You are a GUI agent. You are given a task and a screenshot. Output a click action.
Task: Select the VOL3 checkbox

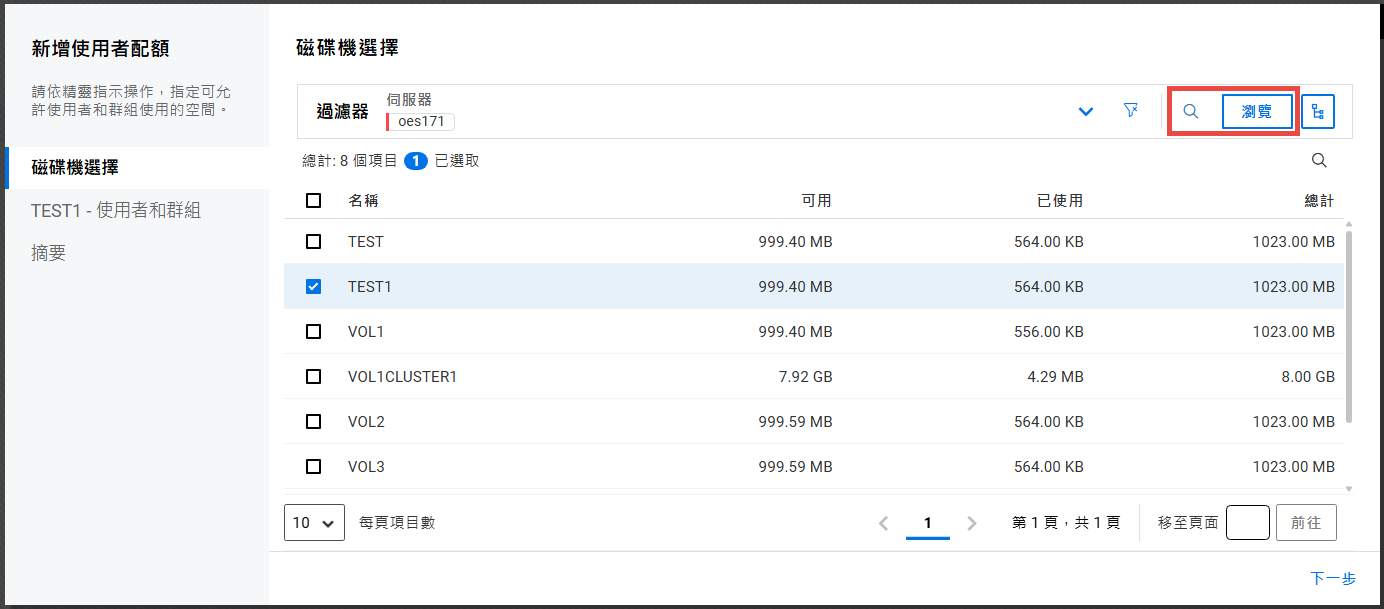[x=314, y=467]
